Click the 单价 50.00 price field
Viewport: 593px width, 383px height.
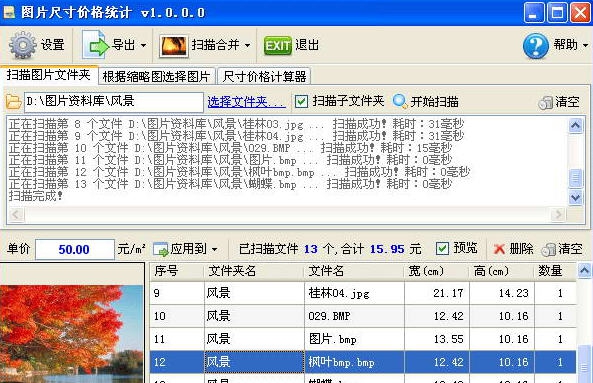click(75, 249)
